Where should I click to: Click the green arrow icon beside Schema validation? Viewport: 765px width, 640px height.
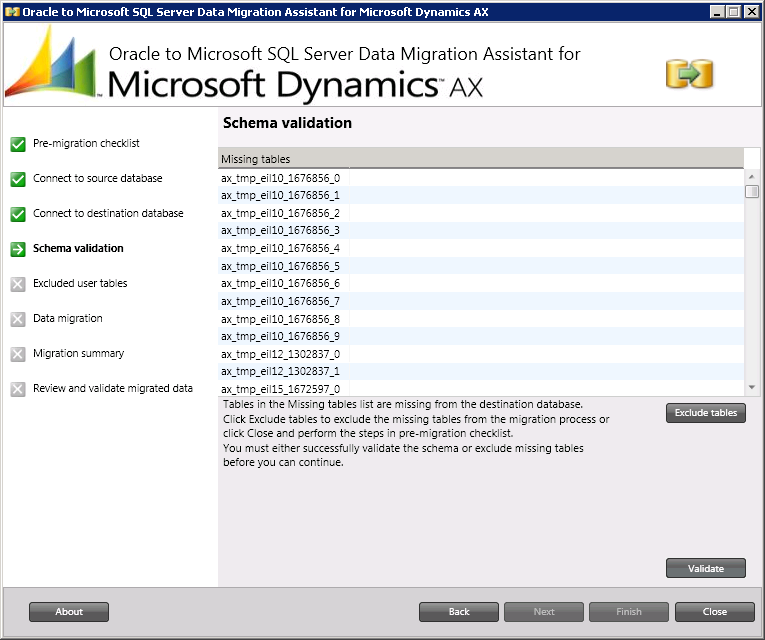pyautogui.click(x=18, y=249)
